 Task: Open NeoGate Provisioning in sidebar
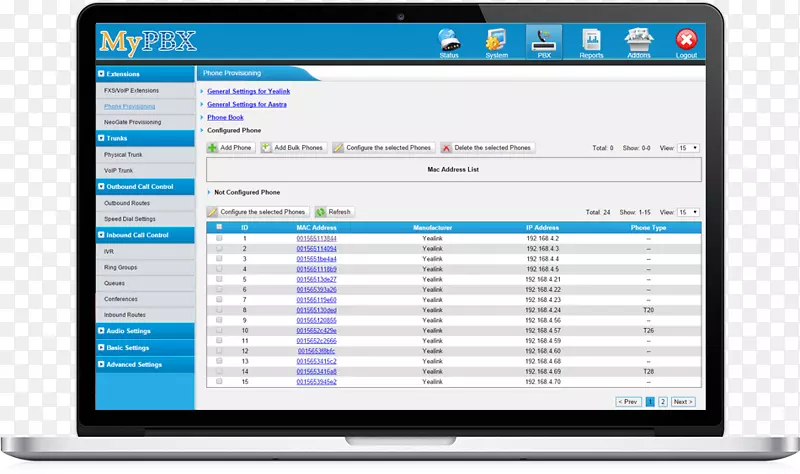point(133,122)
